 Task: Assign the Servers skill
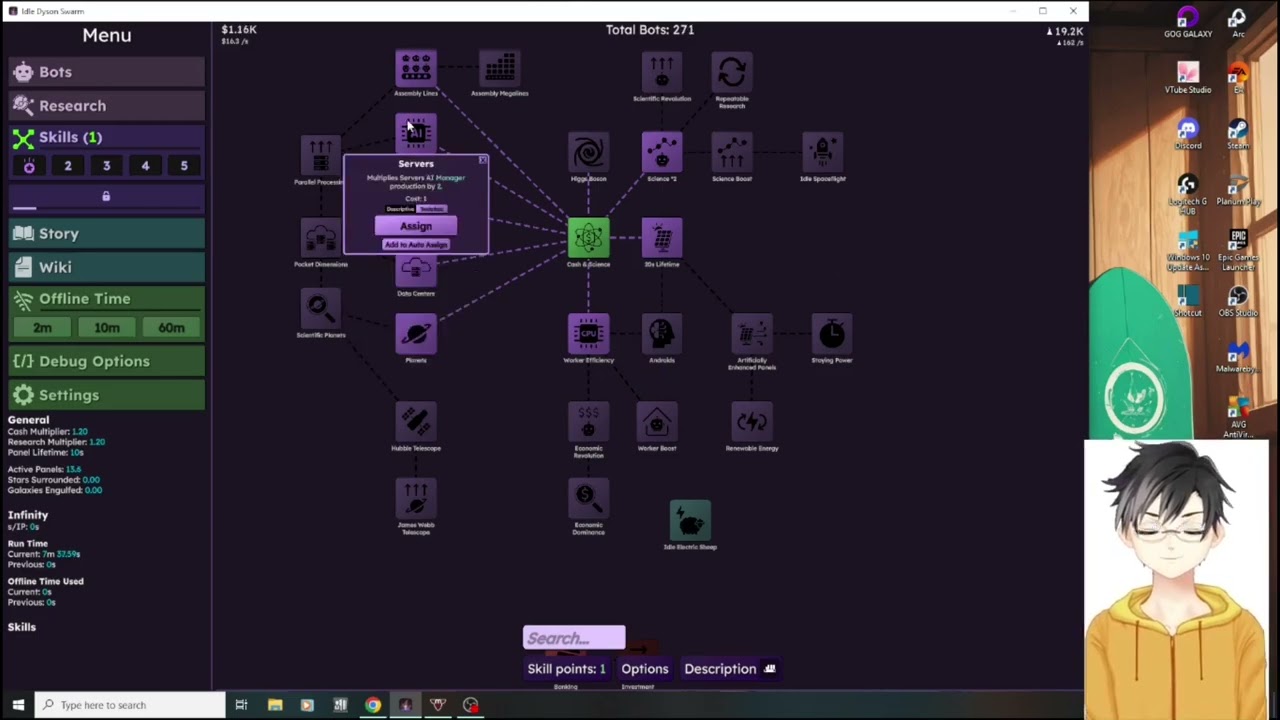click(x=416, y=226)
